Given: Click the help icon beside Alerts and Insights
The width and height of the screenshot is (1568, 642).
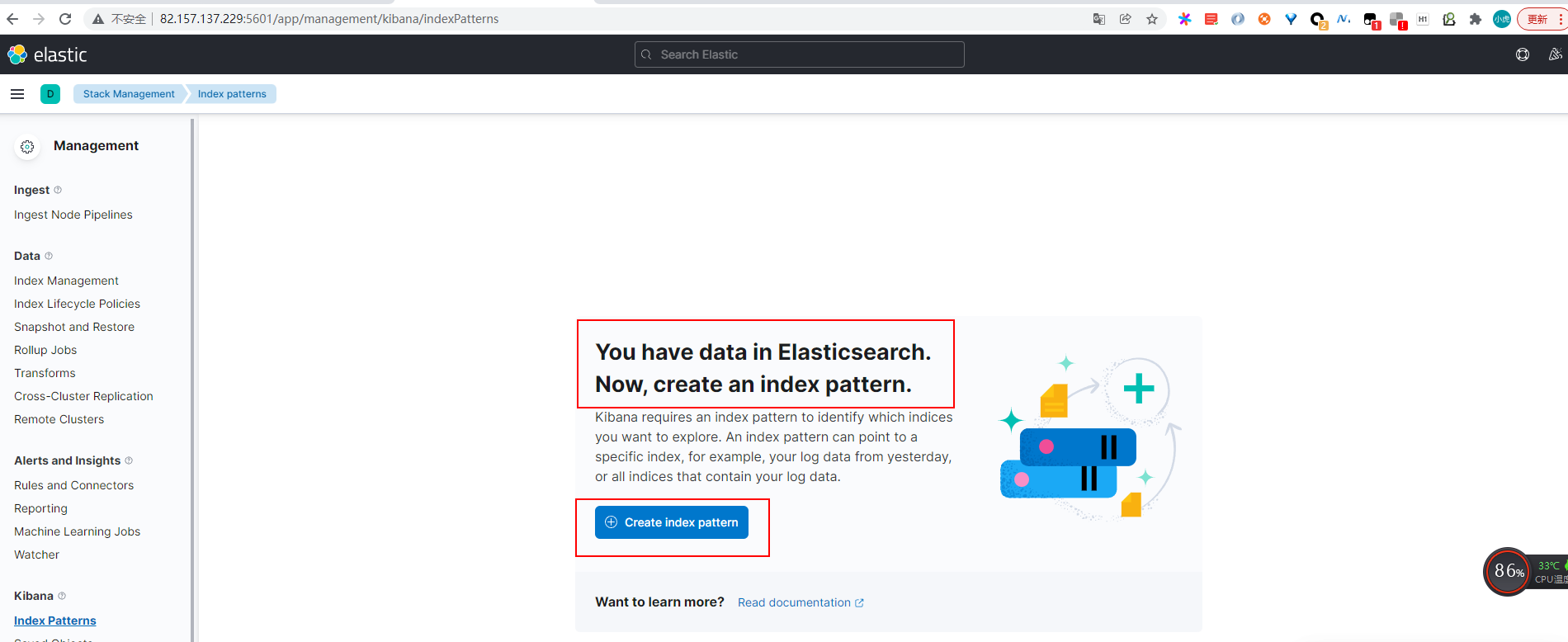Looking at the screenshot, I should click(x=129, y=460).
